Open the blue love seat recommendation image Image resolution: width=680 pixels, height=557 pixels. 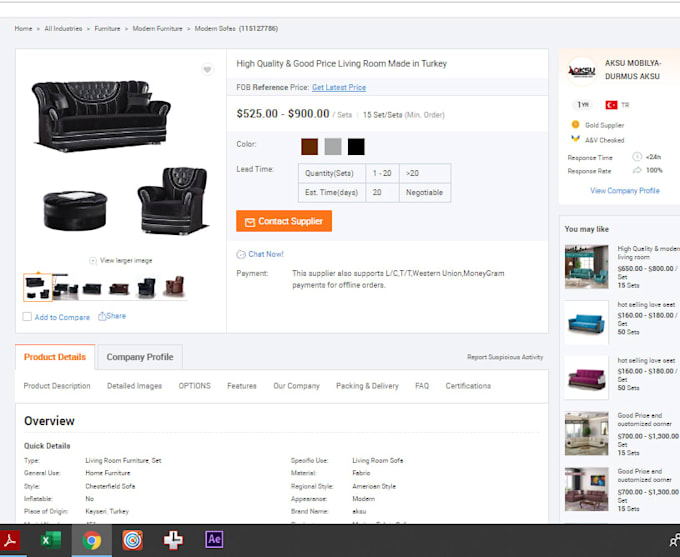point(586,322)
